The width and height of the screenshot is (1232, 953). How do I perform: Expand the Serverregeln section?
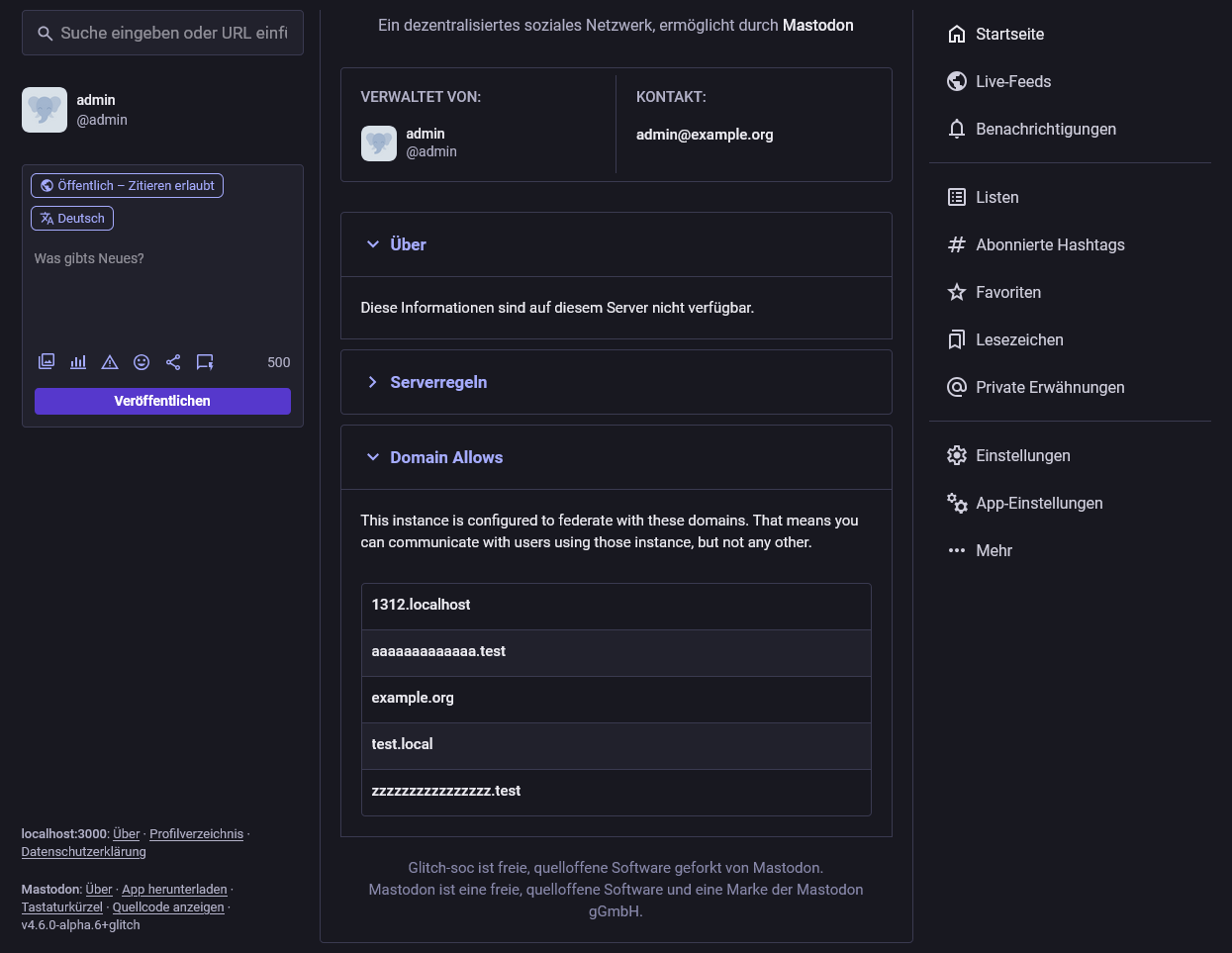coord(437,382)
